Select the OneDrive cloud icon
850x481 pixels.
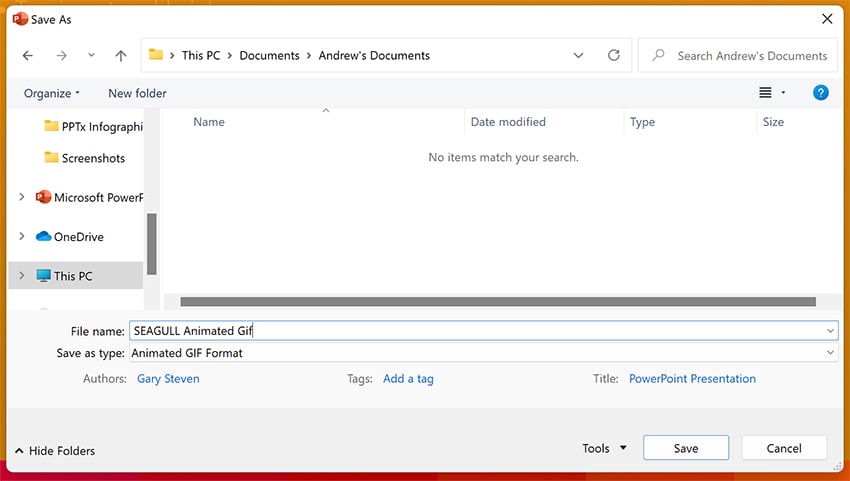point(44,237)
